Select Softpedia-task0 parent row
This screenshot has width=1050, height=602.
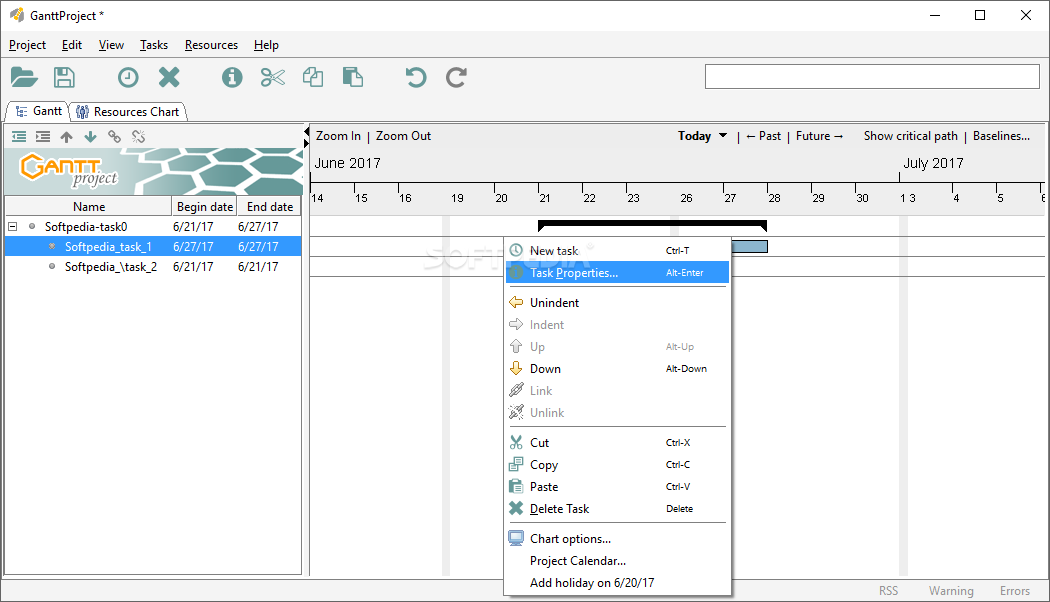tap(153, 226)
